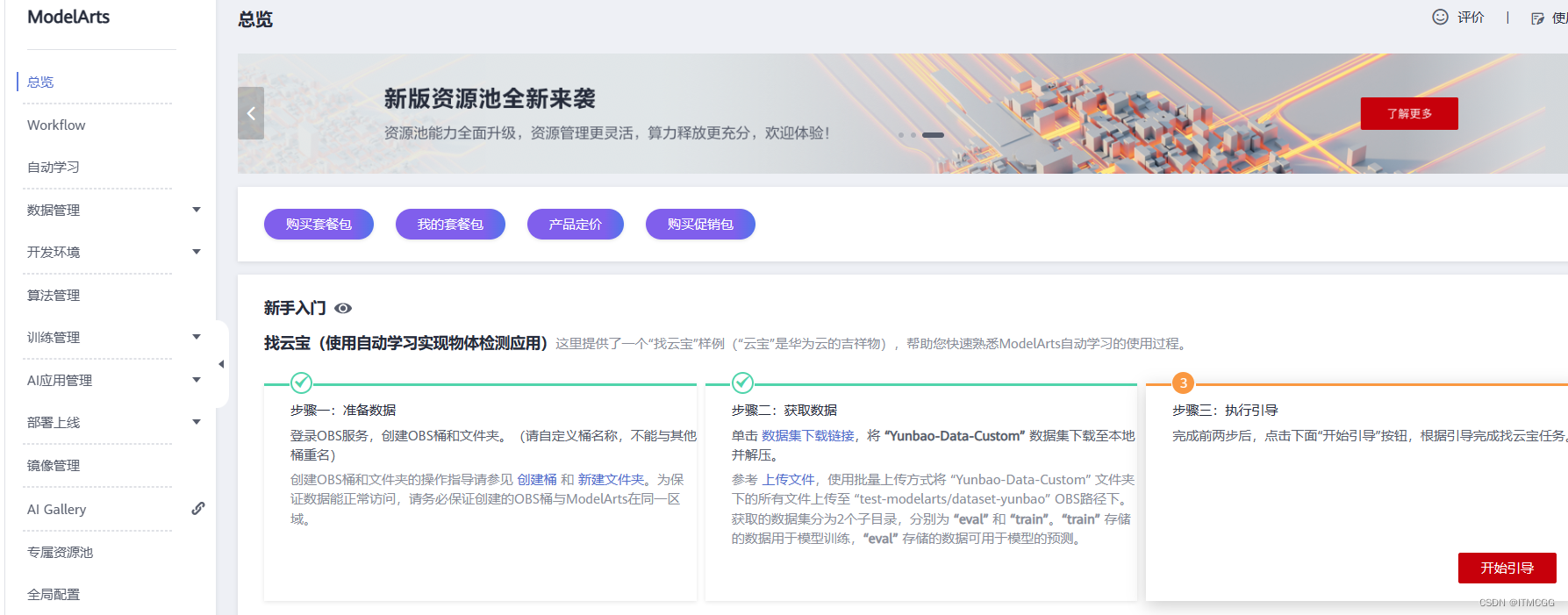Viewport: 1568px width, 615px height.
Task: Select 开发环境 in the sidebar
Action: click(54, 252)
